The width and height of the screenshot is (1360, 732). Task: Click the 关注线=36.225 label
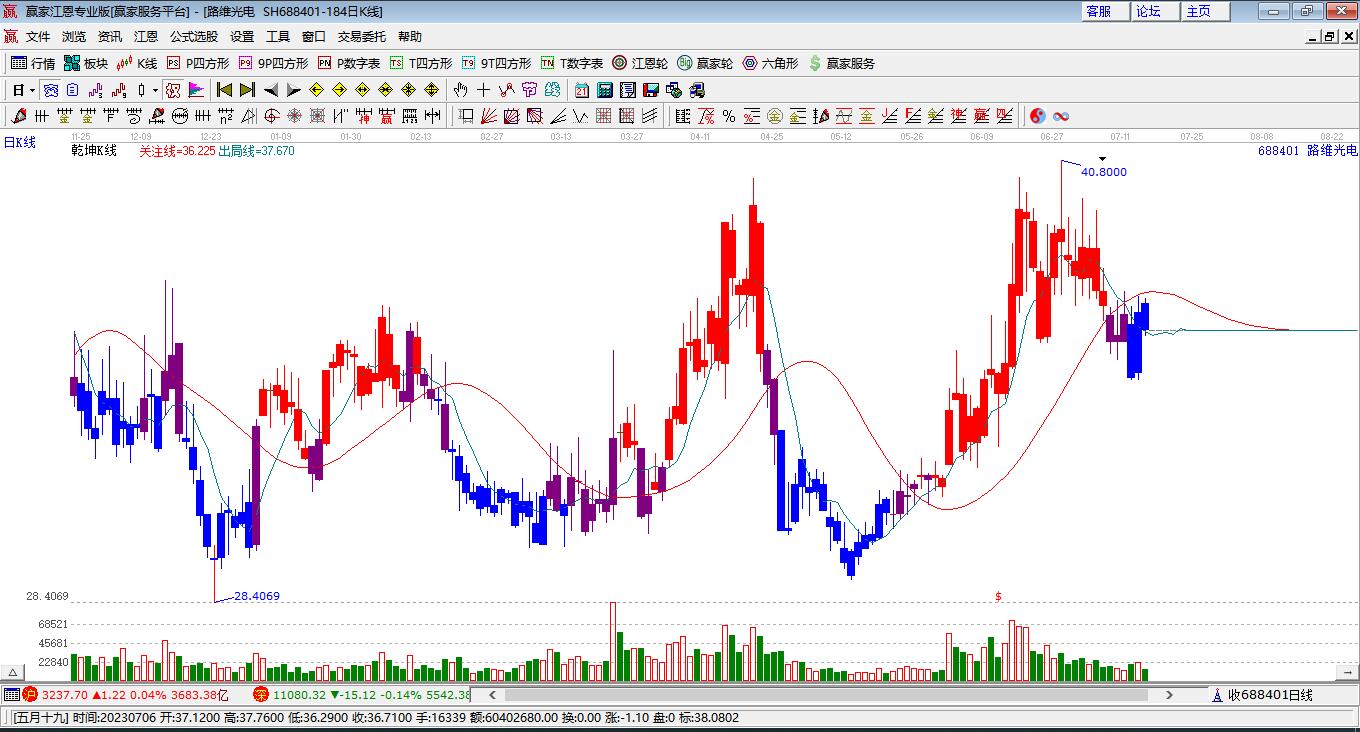(177, 151)
